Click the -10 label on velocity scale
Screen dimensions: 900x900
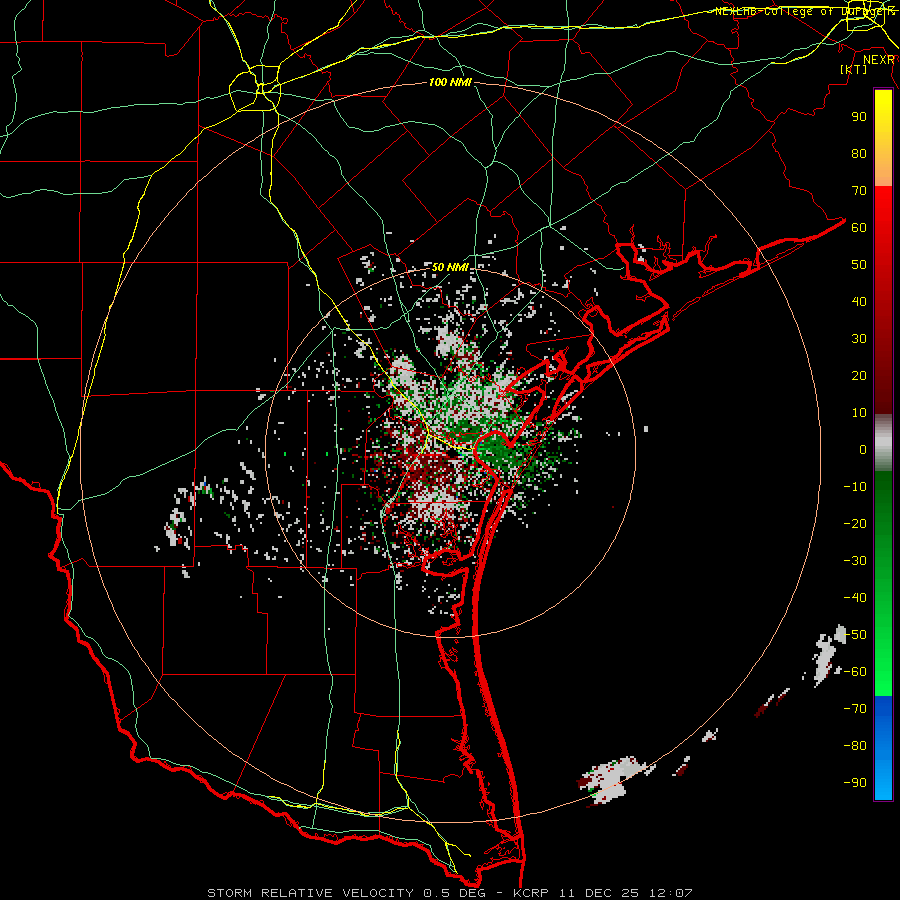855,487
